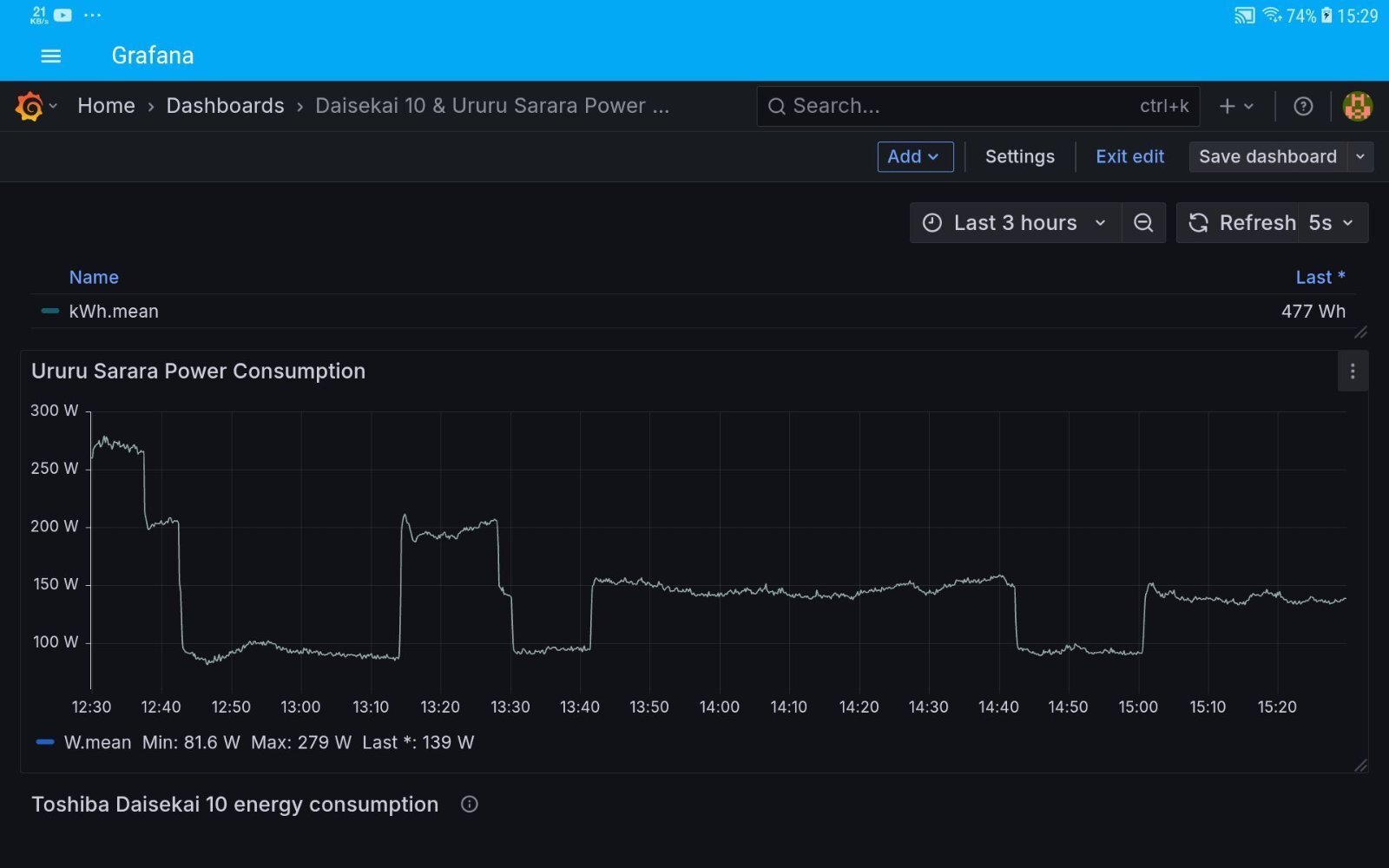Click the clock icon in the time picker

click(932, 223)
